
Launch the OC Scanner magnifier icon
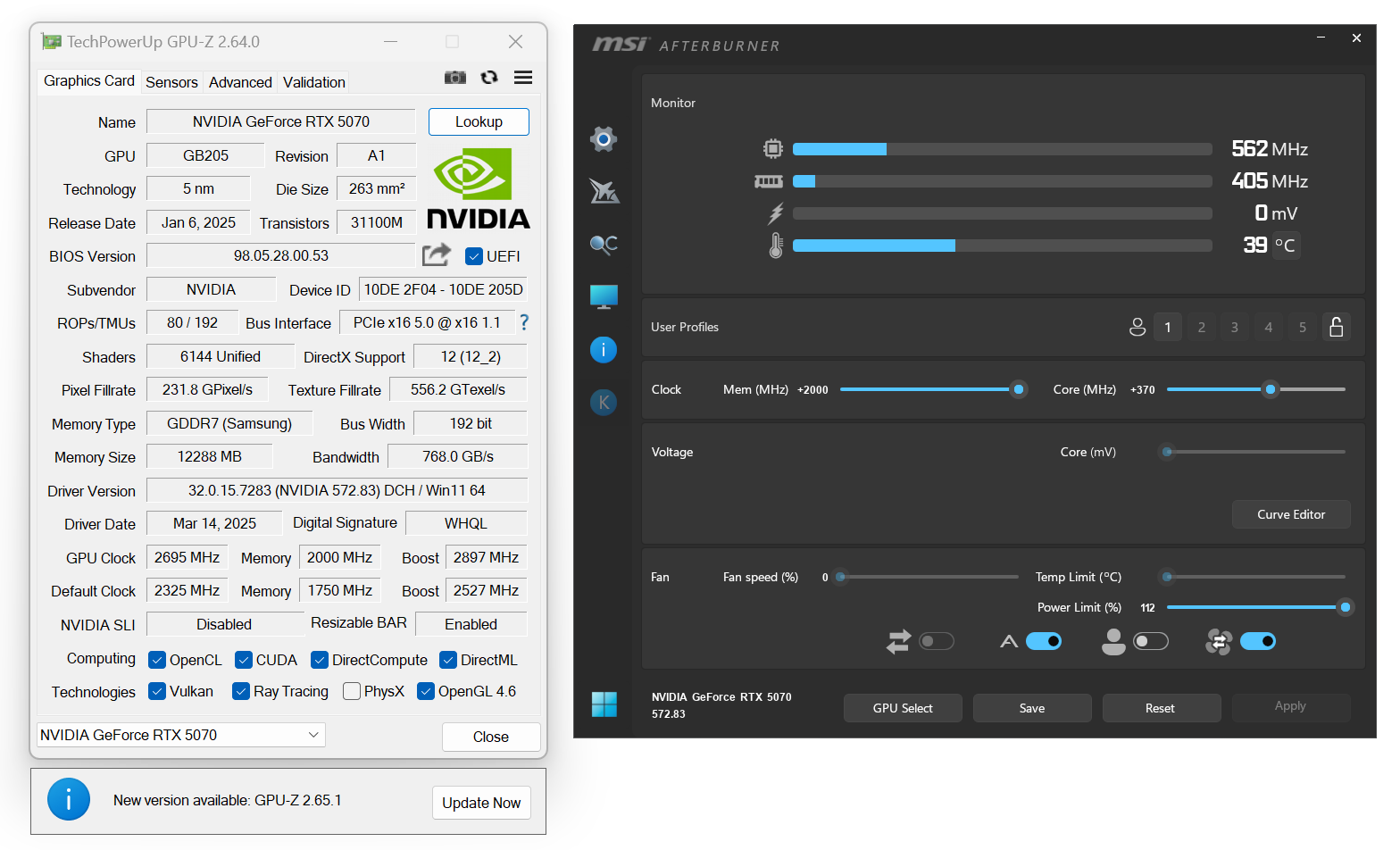604,244
